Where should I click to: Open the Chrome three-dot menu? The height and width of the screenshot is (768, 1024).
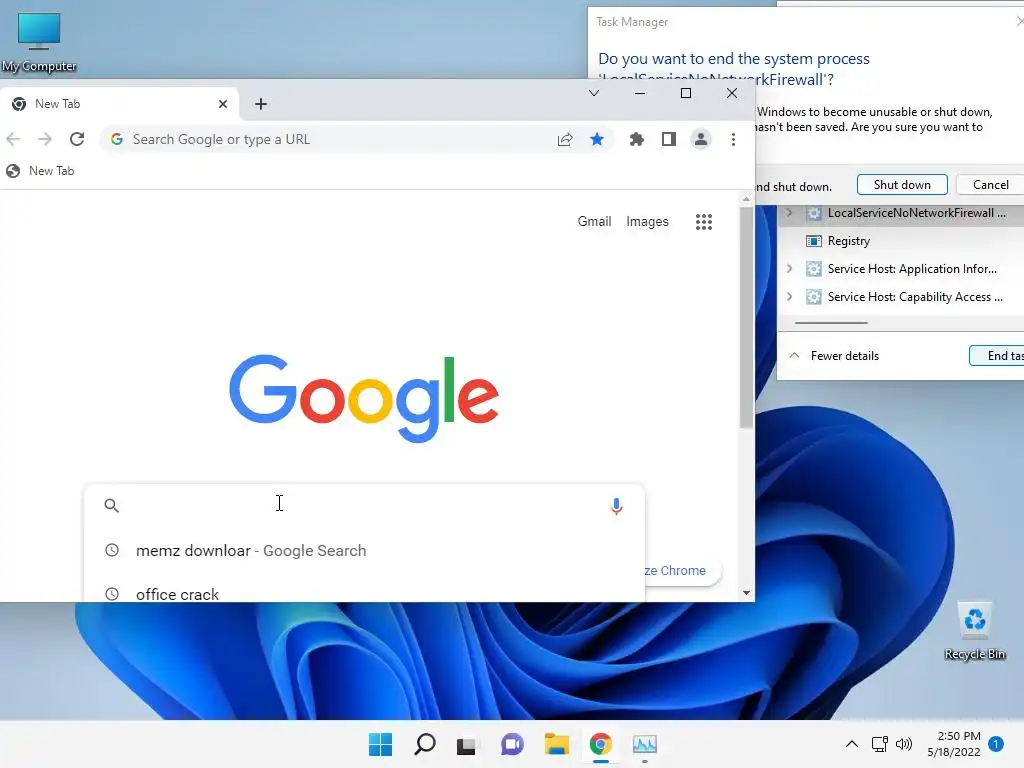pyautogui.click(x=733, y=139)
